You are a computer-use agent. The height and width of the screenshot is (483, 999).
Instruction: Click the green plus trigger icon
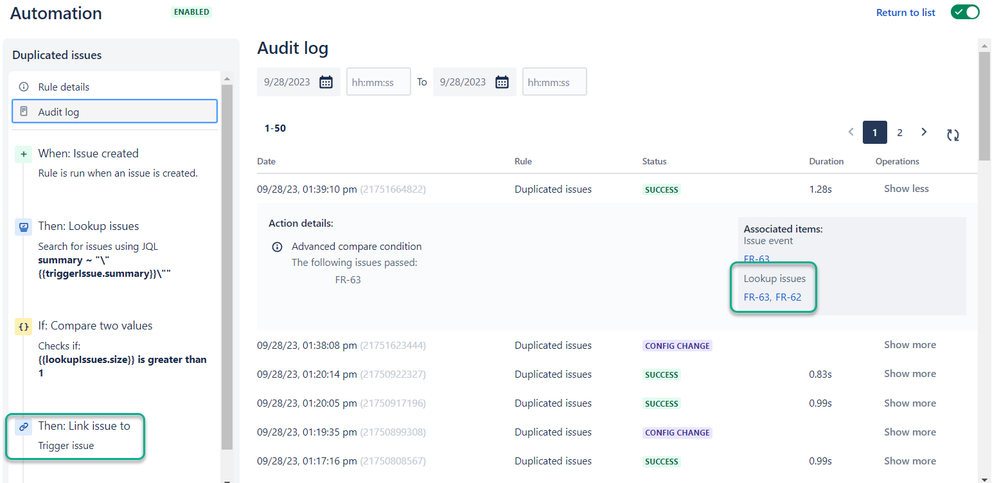(x=23, y=154)
